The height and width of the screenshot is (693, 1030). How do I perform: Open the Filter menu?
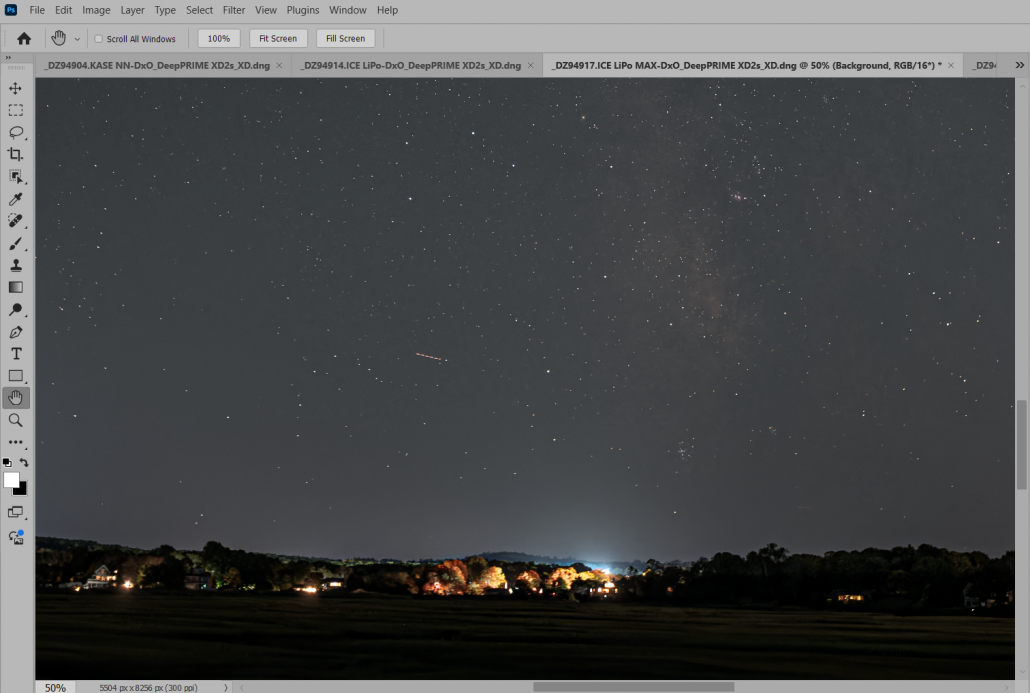coord(234,10)
